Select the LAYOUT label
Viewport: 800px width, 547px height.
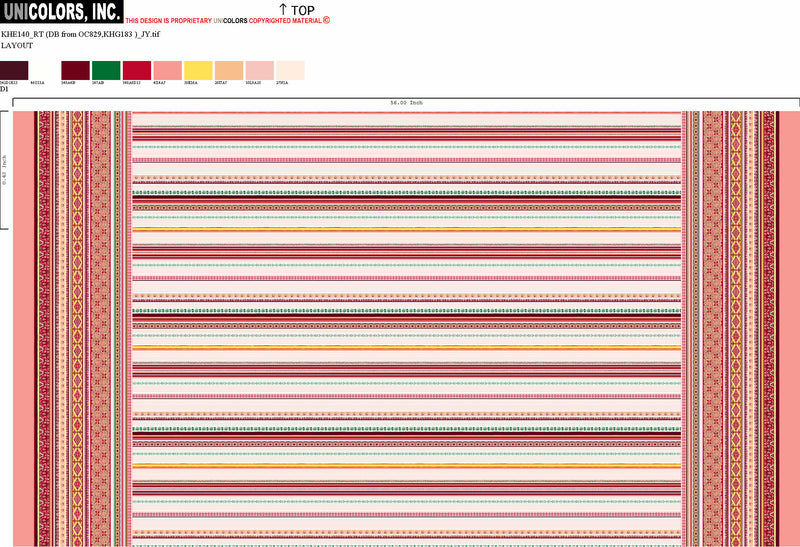pyautogui.click(x=17, y=45)
